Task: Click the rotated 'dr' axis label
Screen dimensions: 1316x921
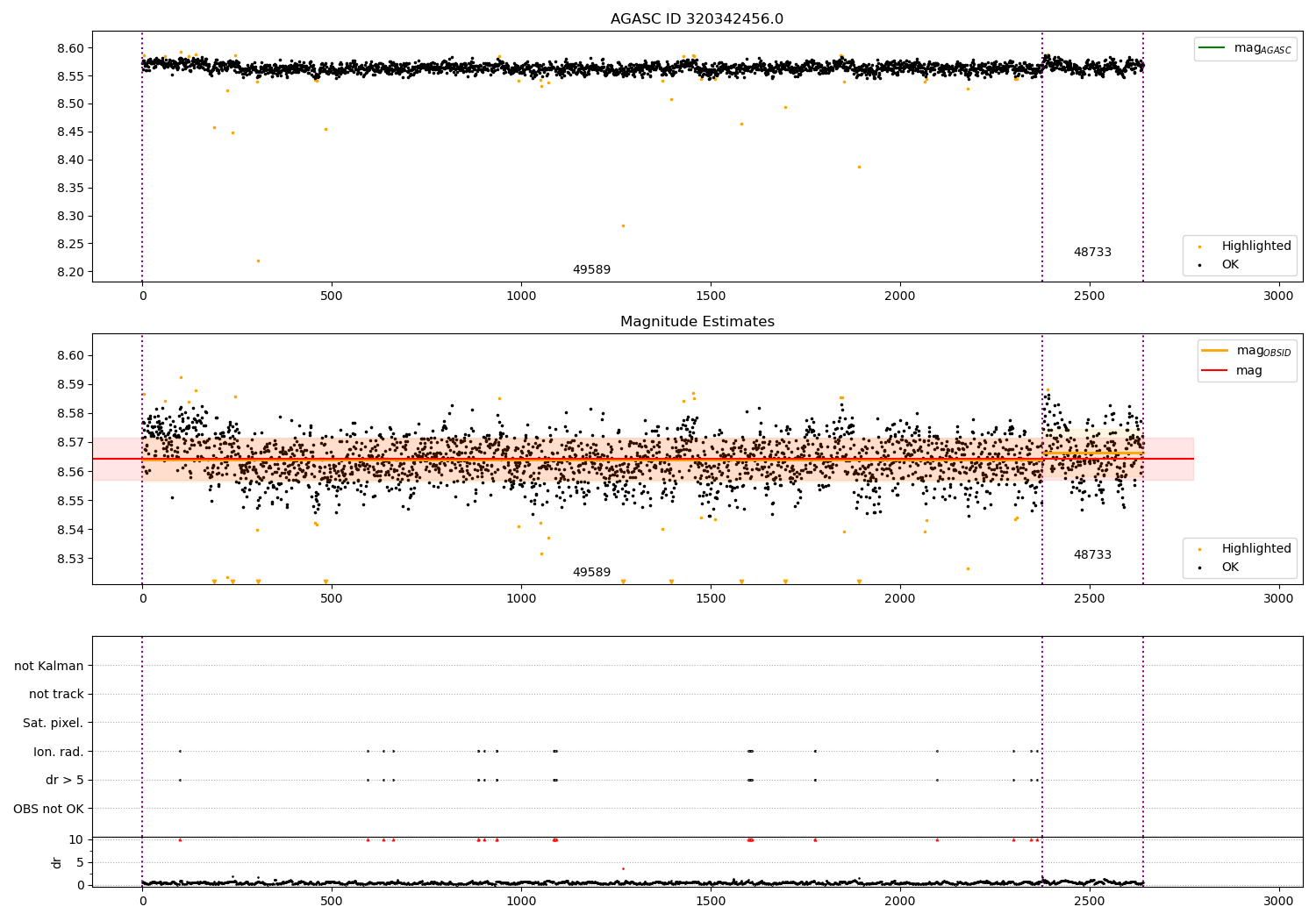Action: tap(57, 862)
